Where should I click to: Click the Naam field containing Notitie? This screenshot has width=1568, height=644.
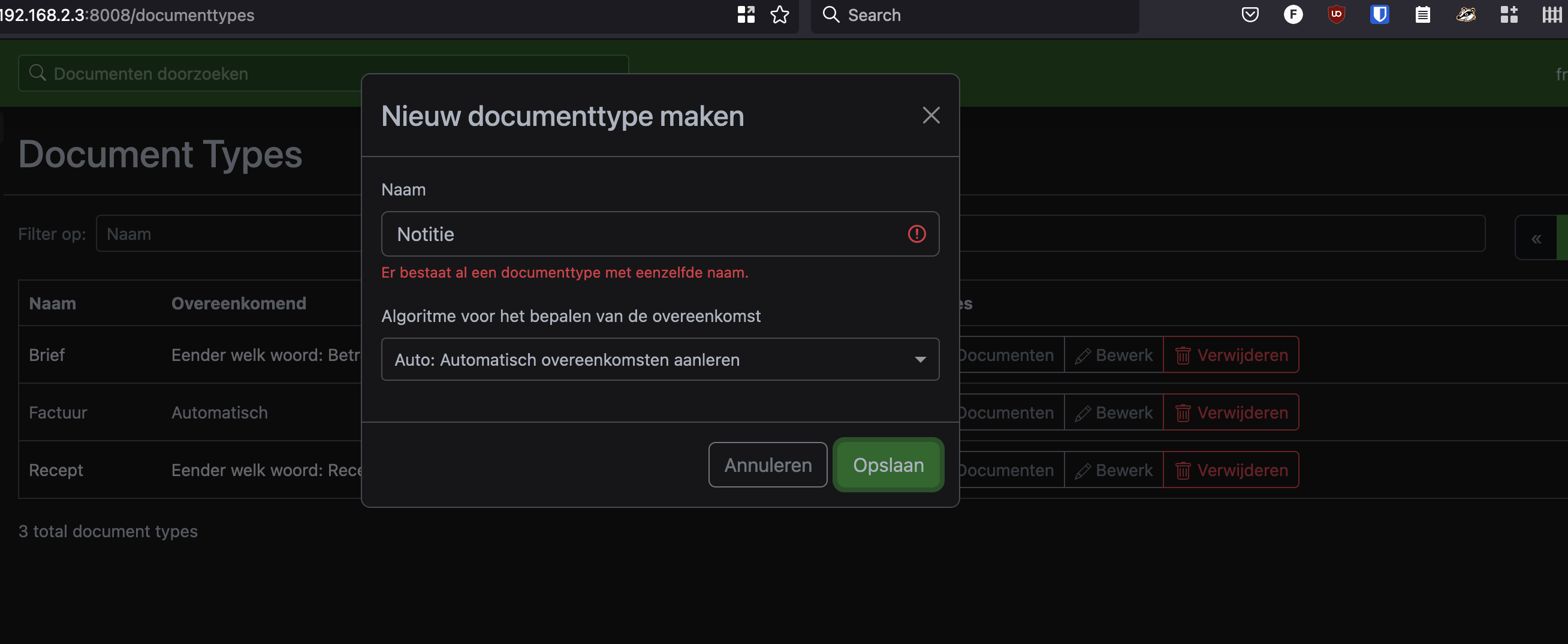(660, 234)
